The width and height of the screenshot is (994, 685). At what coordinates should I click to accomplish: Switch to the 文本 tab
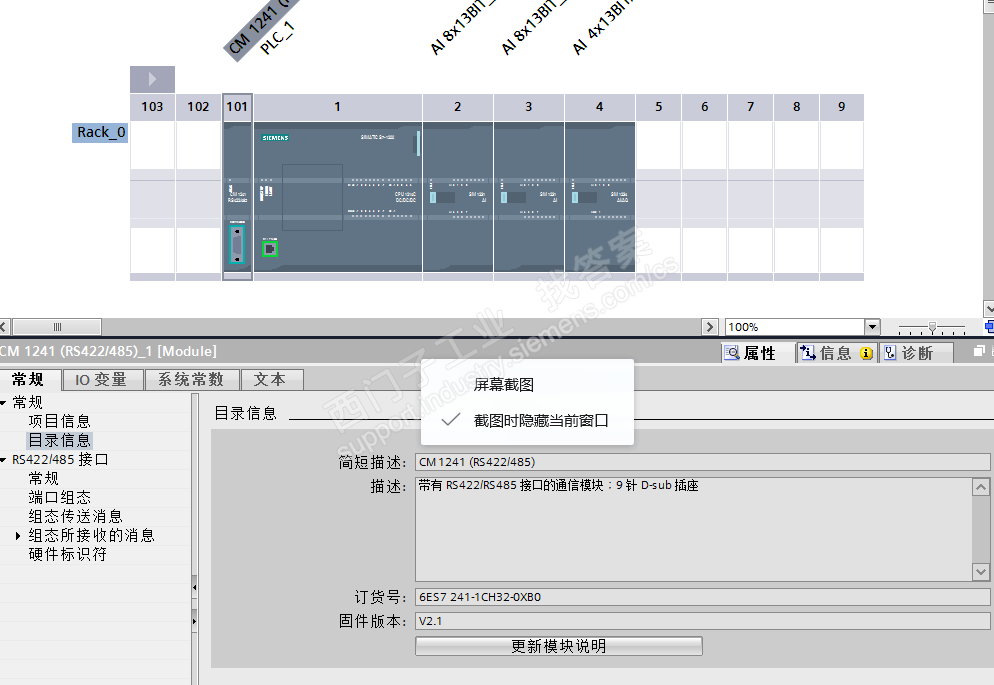point(270,380)
